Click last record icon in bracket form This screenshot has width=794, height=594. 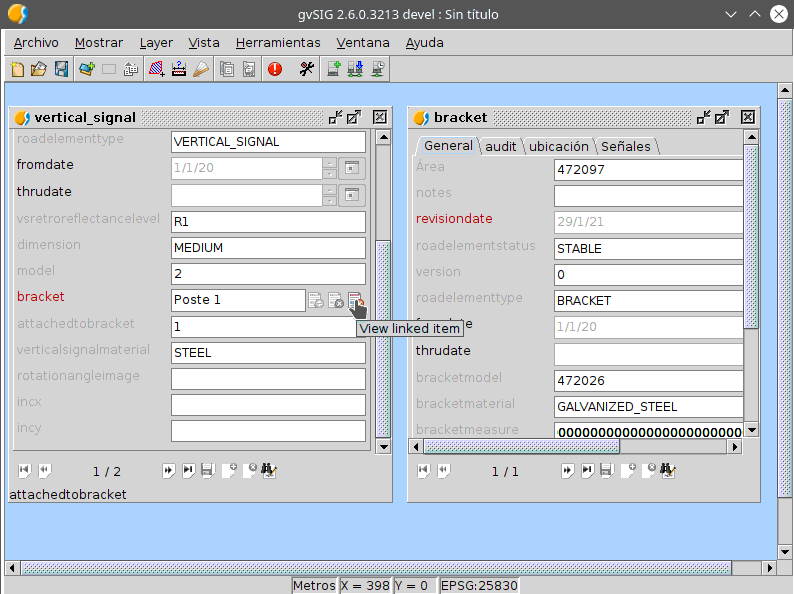click(587, 471)
